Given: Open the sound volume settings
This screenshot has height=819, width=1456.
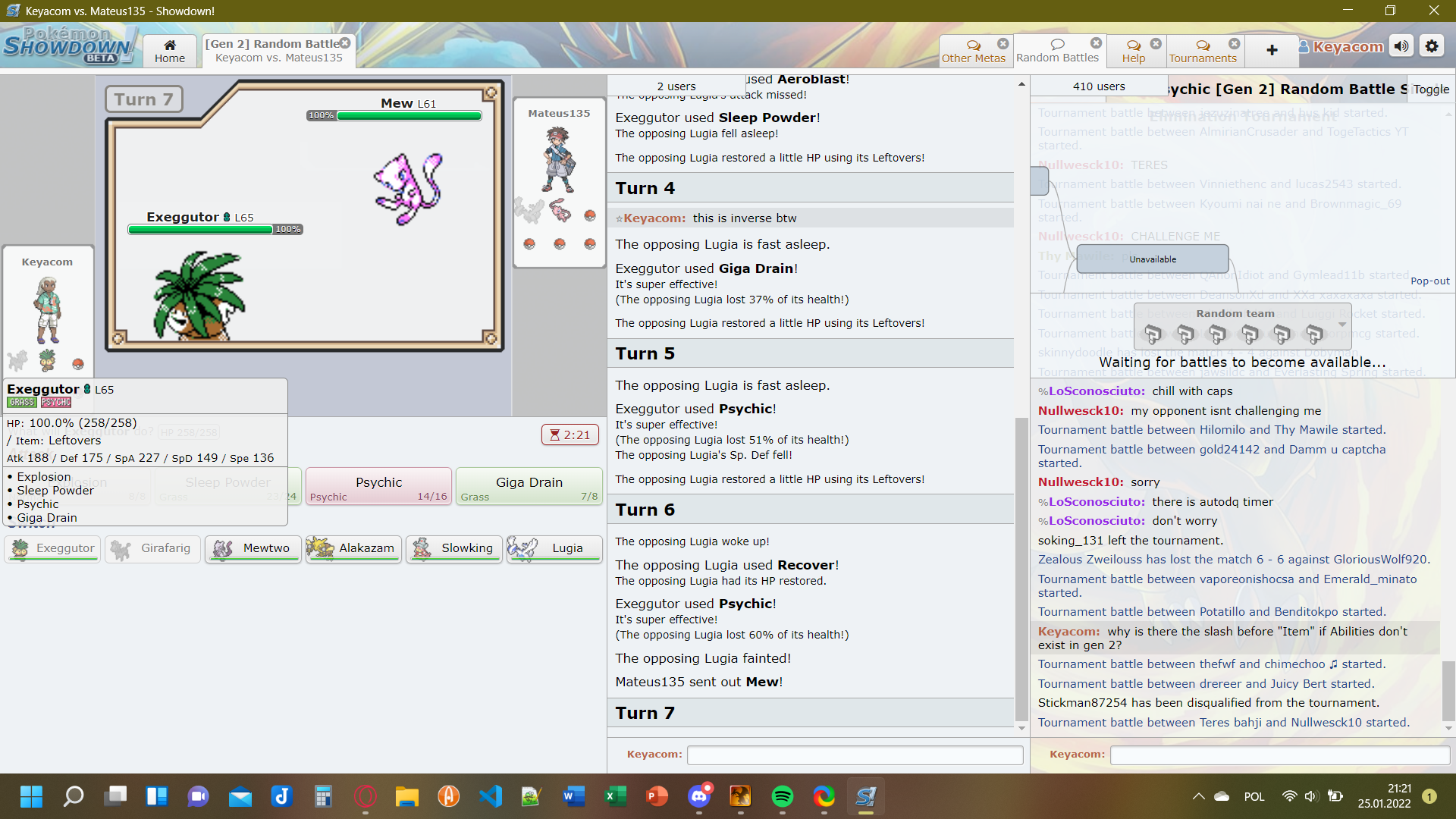Looking at the screenshot, I should pos(1401,46).
